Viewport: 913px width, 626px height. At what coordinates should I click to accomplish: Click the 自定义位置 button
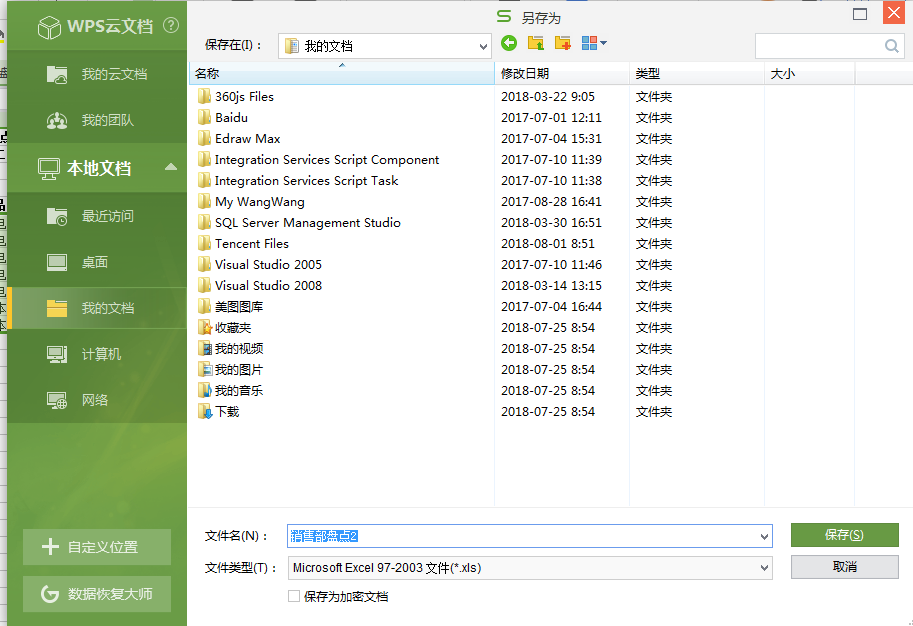(x=97, y=547)
